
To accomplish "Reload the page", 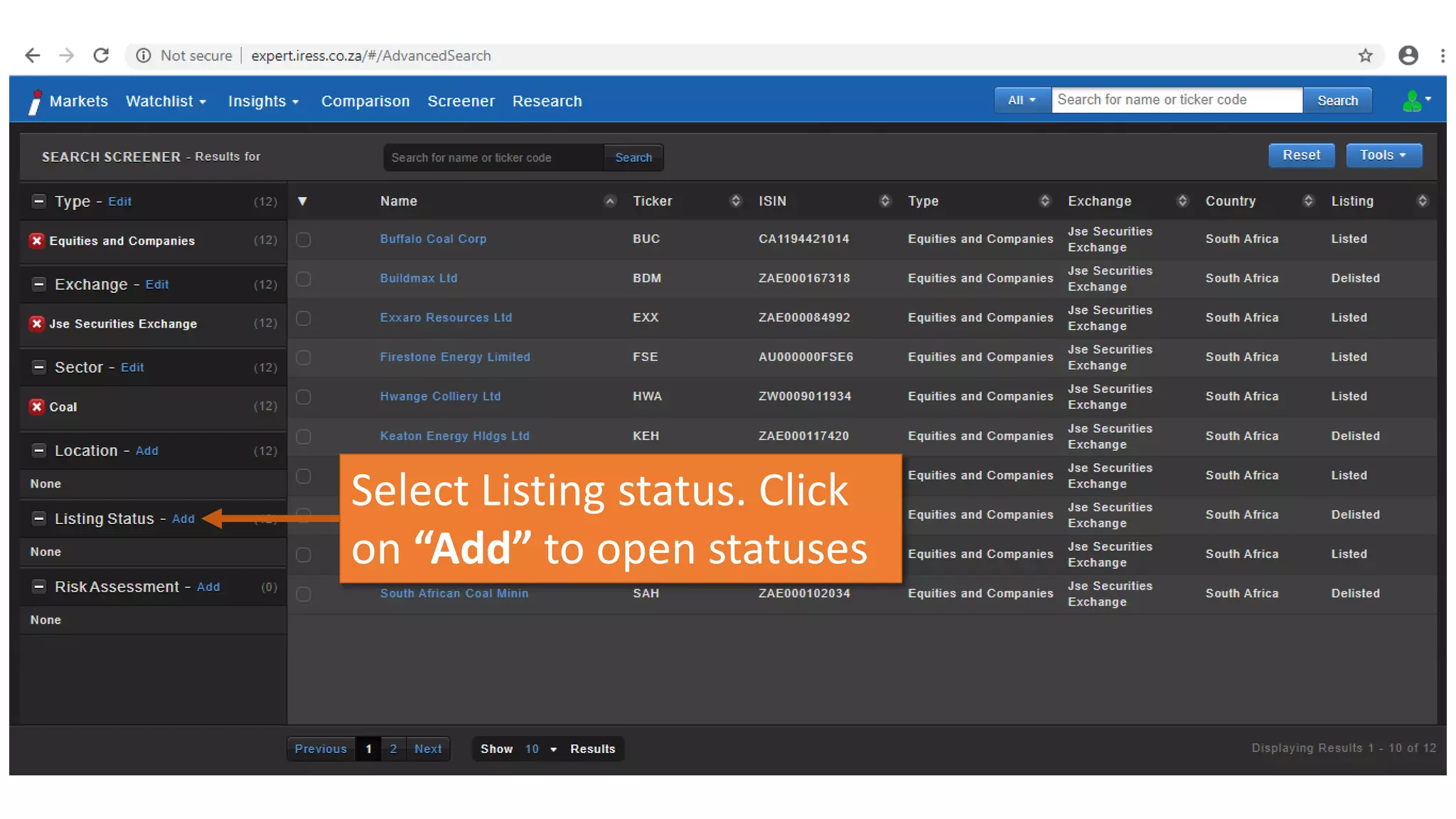I will pos(101,55).
